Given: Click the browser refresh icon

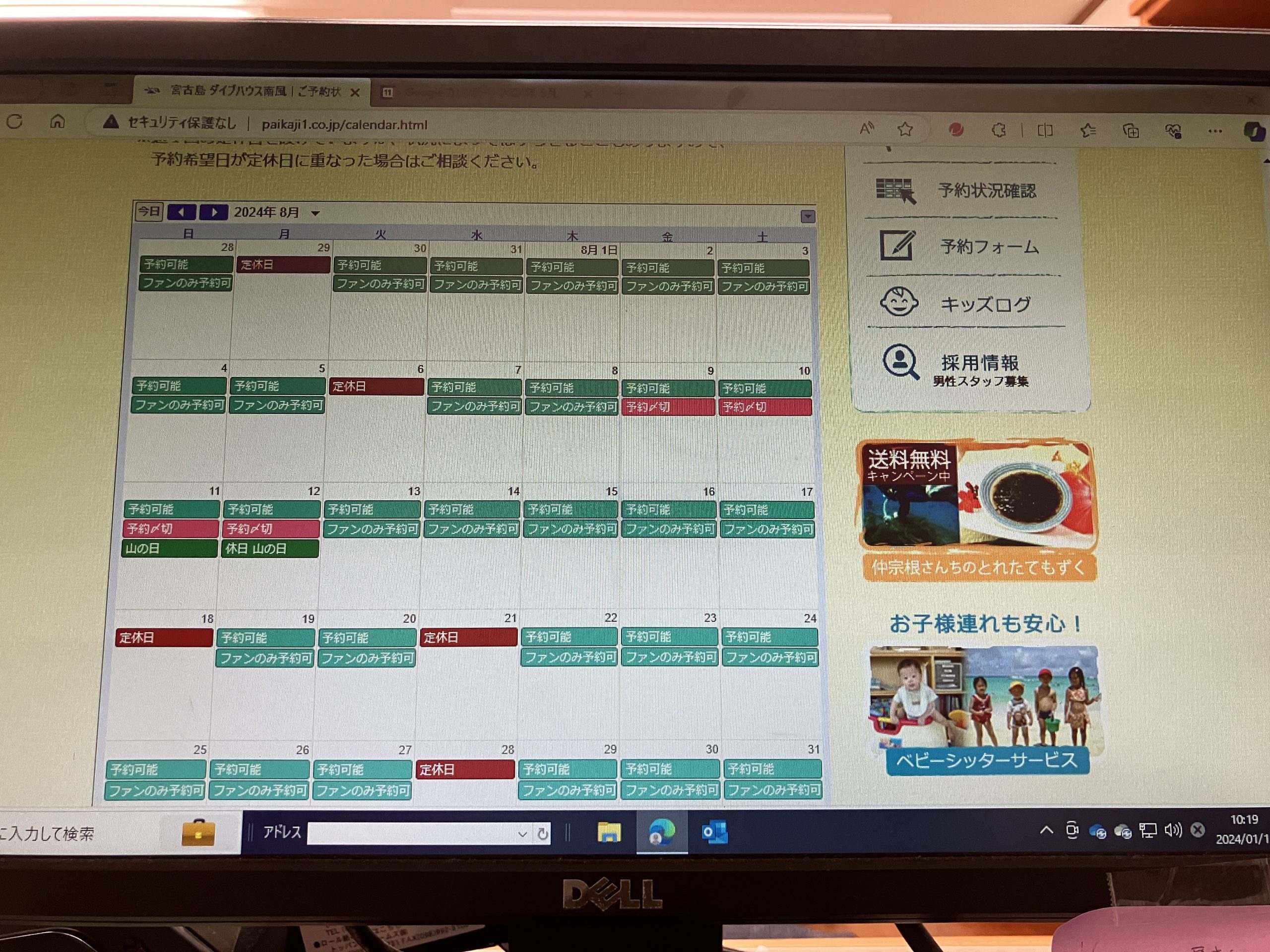Looking at the screenshot, I should tap(14, 121).
